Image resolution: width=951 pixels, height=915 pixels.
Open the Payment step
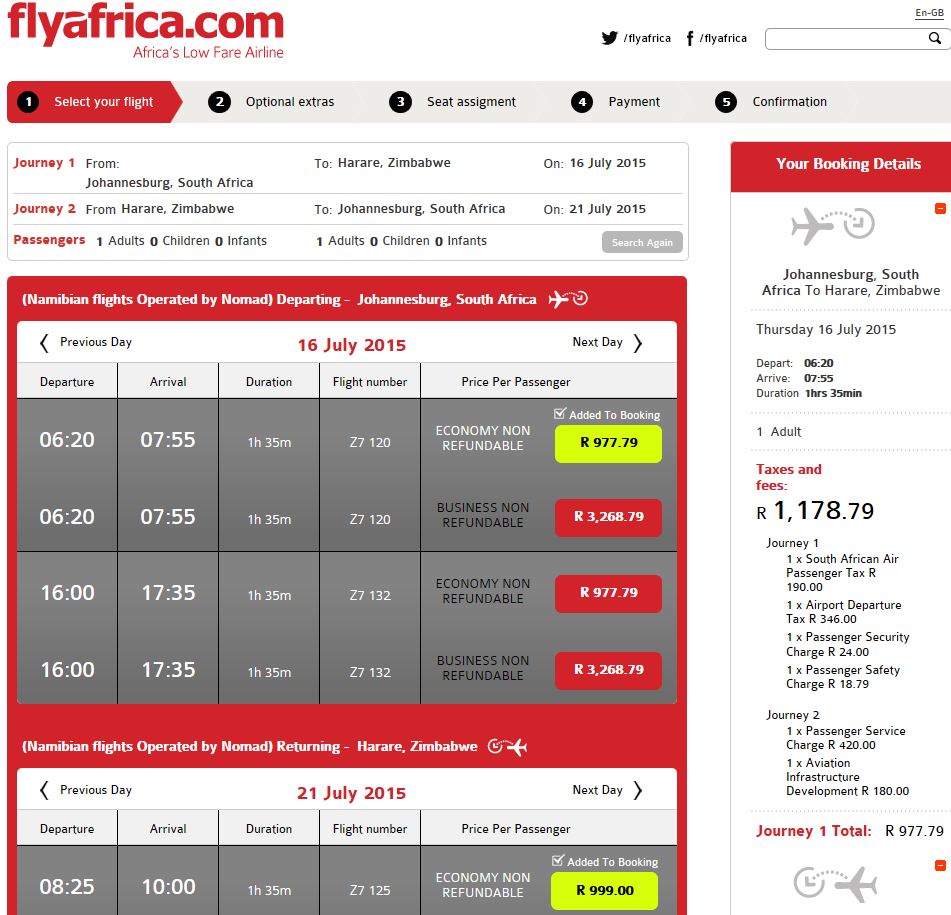pos(634,102)
